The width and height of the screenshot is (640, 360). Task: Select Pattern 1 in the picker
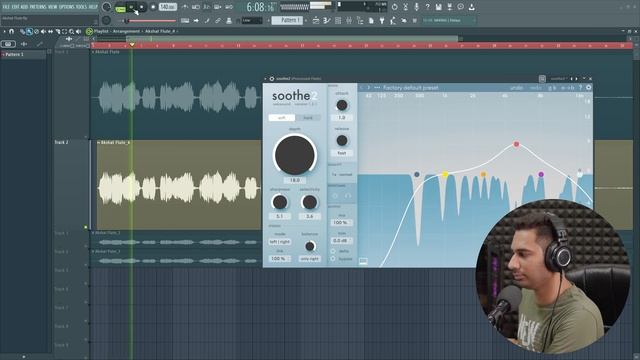pyautogui.click(x=23, y=54)
